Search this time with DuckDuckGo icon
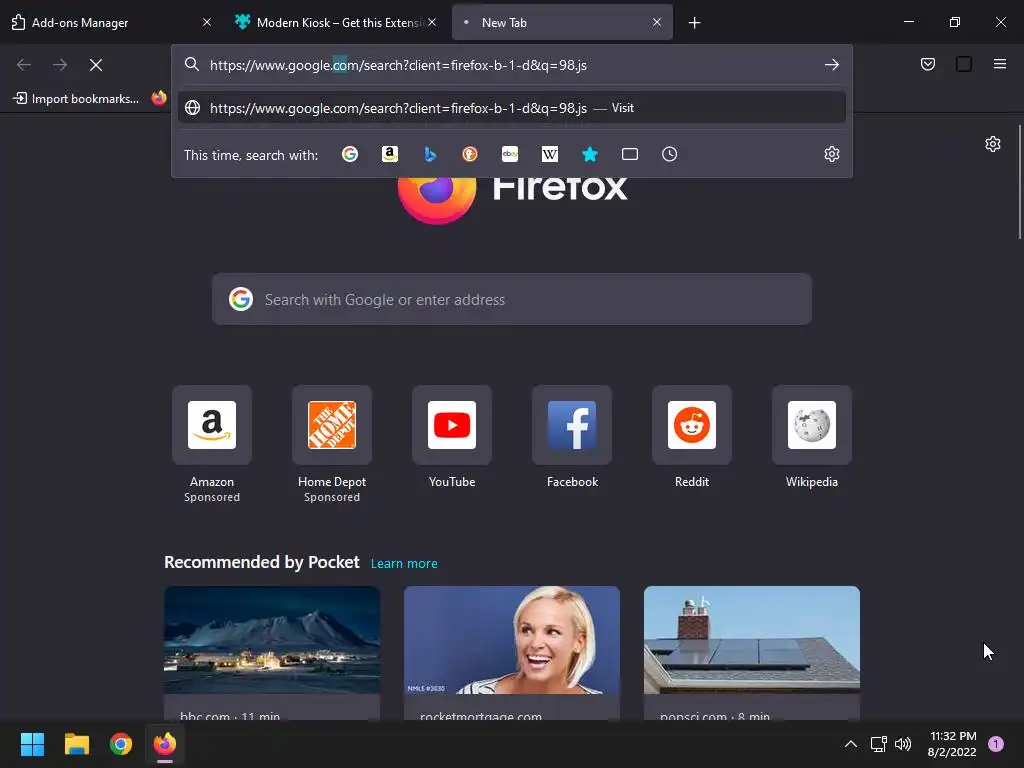 click(470, 154)
